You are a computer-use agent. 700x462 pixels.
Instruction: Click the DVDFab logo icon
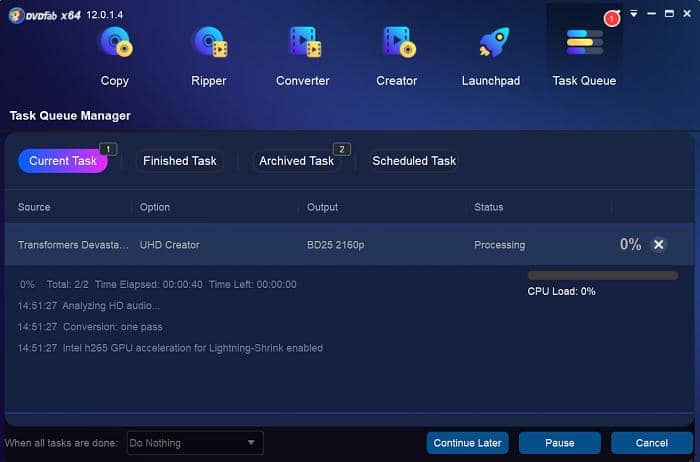point(16,15)
